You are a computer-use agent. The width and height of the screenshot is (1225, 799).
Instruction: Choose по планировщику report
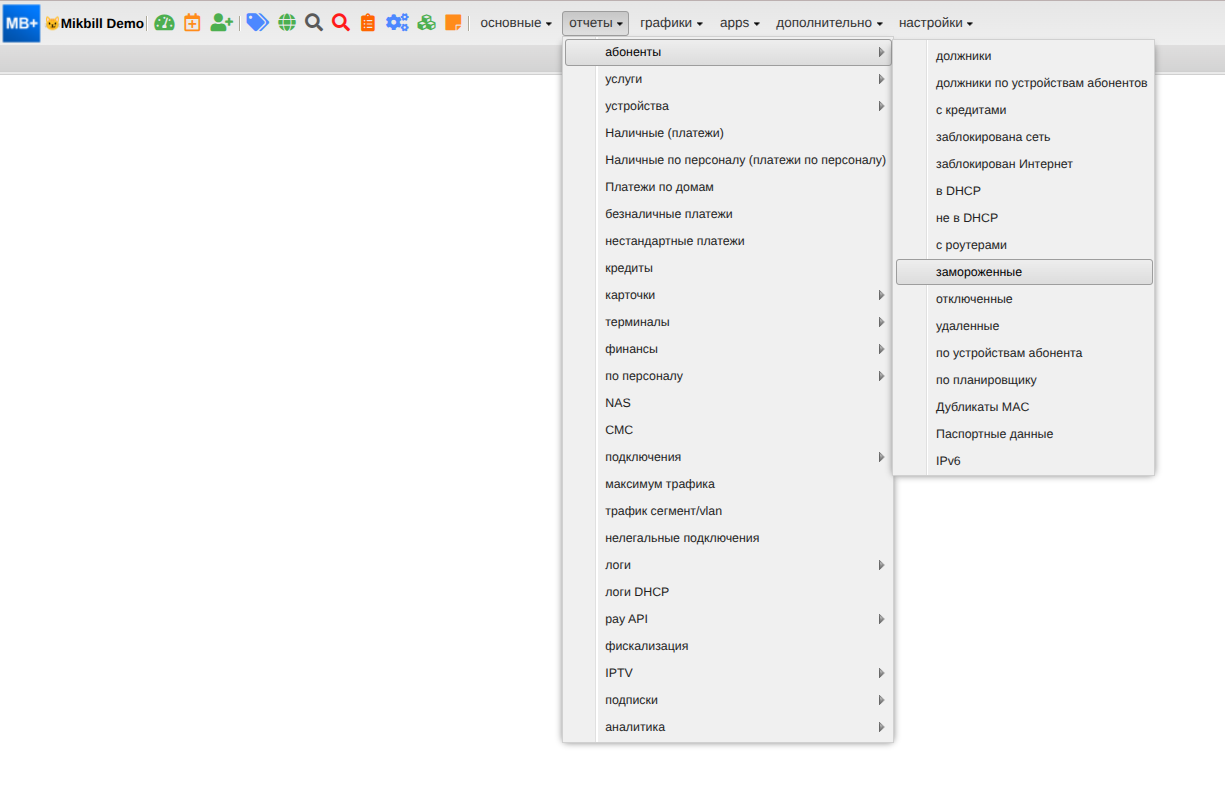coord(1024,380)
